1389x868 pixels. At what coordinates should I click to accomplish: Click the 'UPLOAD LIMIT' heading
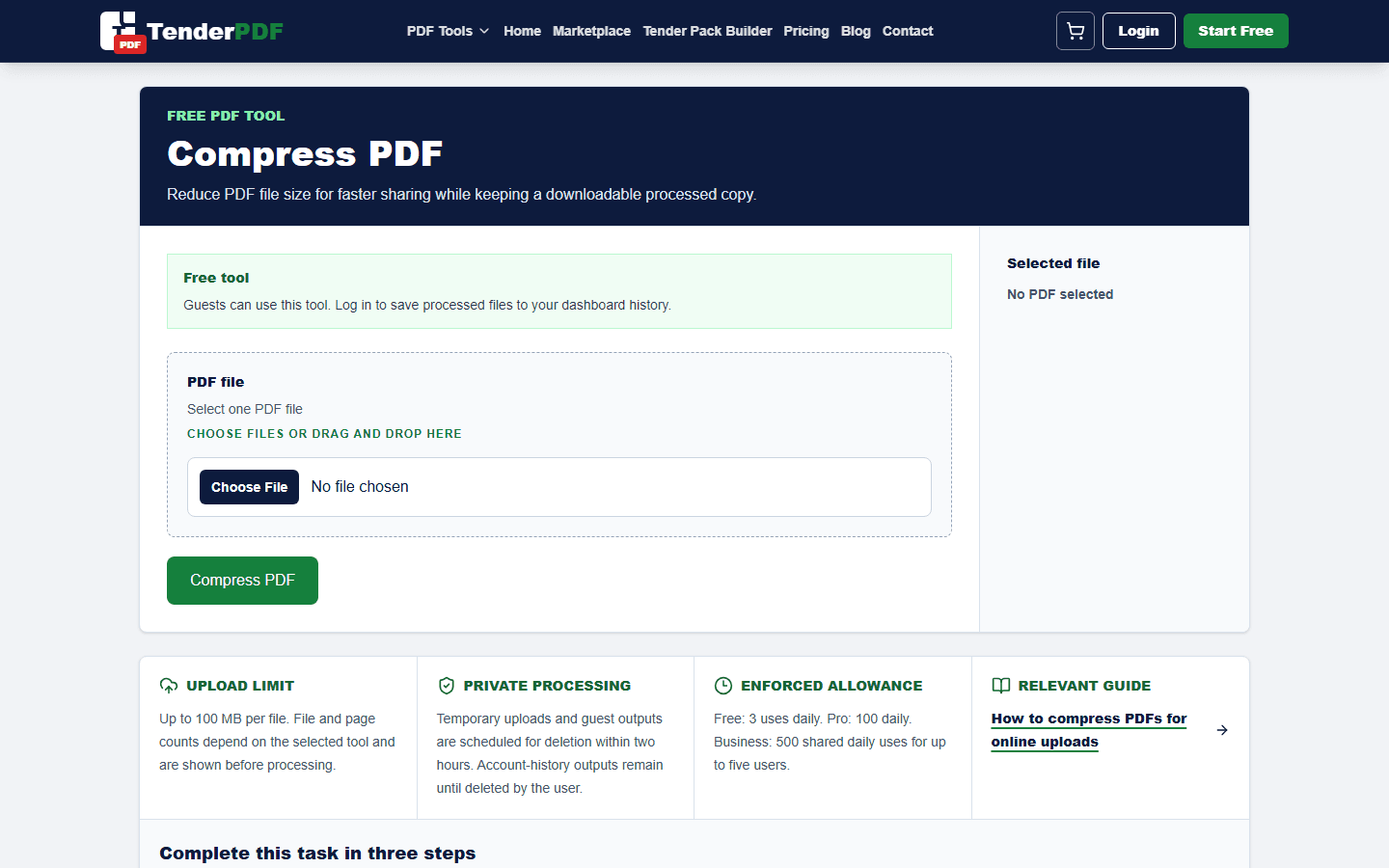[240, 686]
